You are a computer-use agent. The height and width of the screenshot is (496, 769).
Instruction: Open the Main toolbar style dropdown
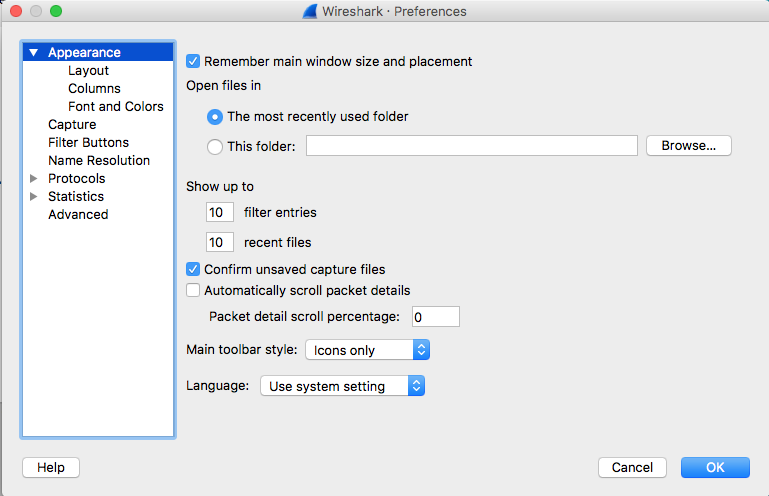pos(367,350)
